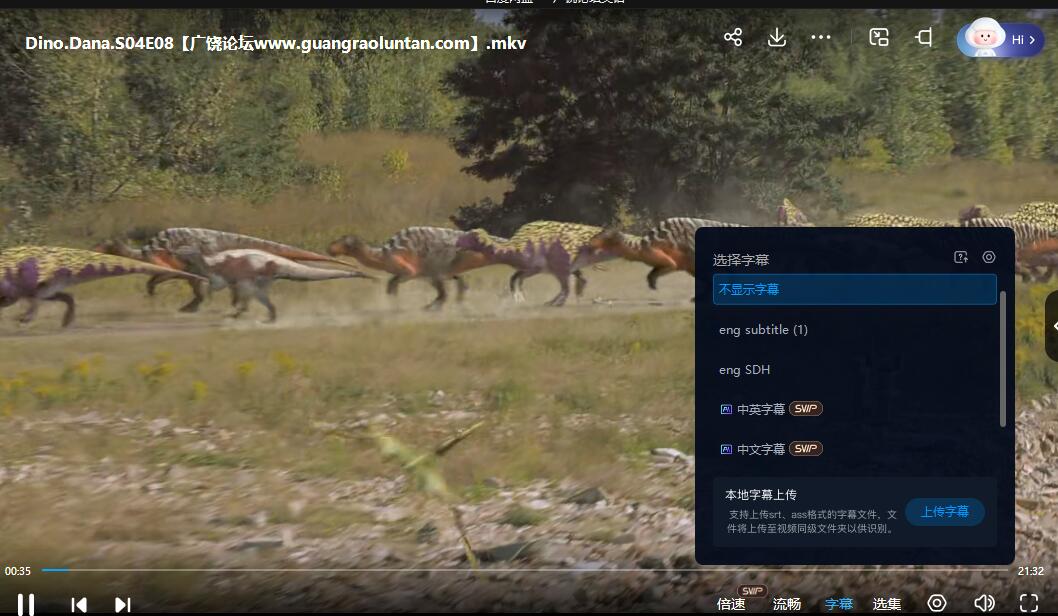
Task: Open the '倍速' playback speed menu
Action: 731,604
